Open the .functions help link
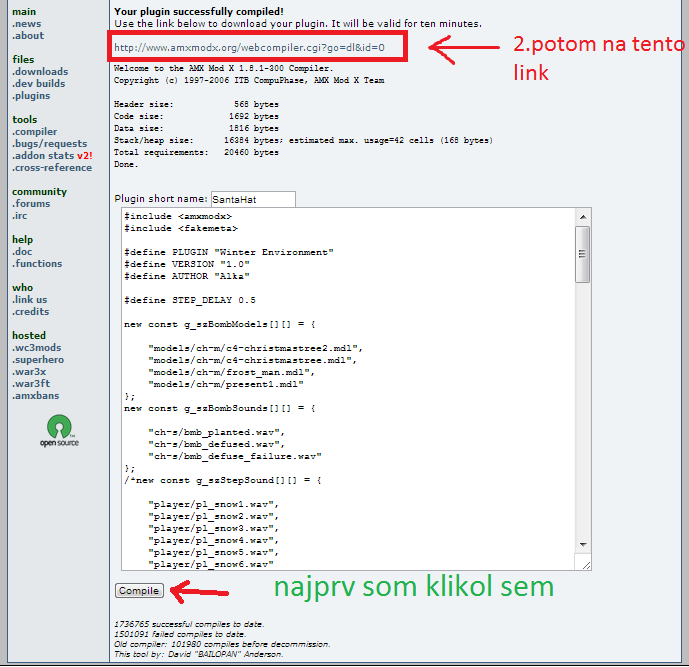Viewport: 689px width, 667px height. point(37,264)
